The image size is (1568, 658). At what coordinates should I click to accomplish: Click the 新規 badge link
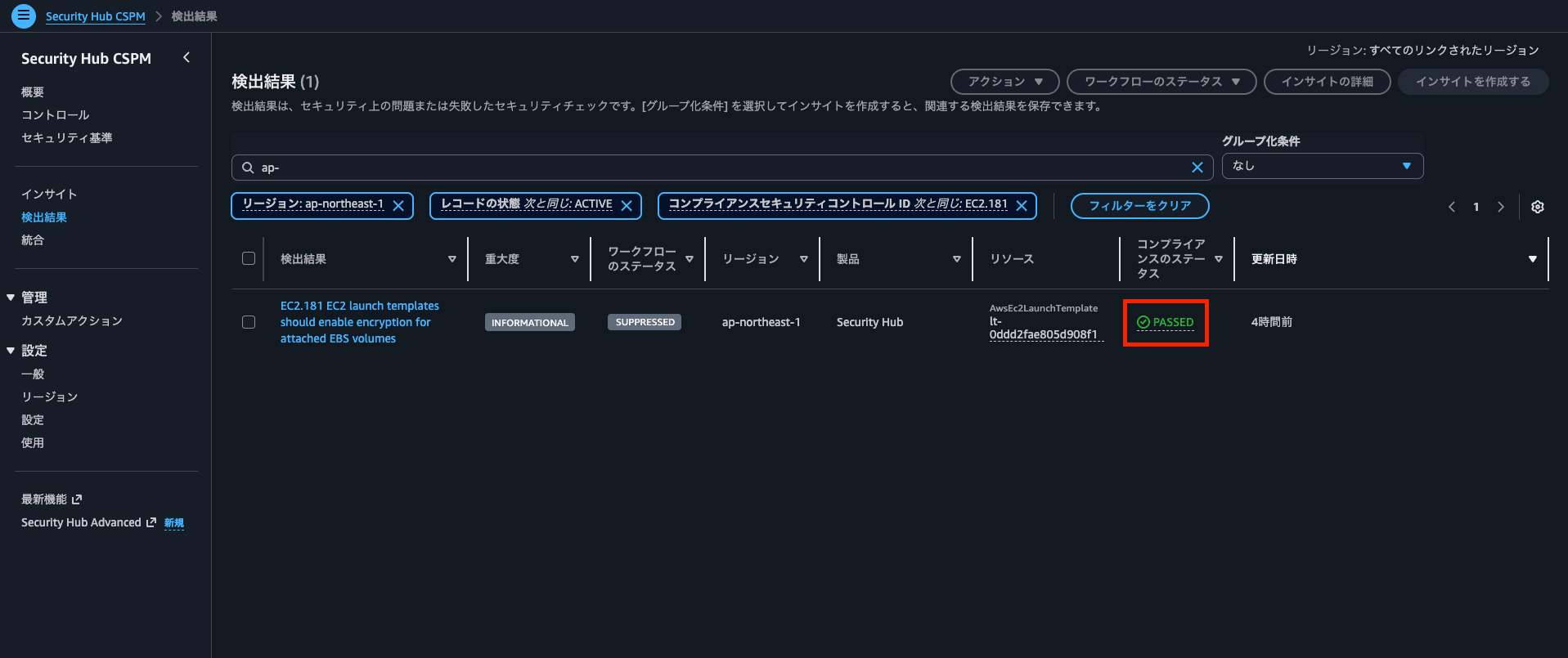coord(174,523)
